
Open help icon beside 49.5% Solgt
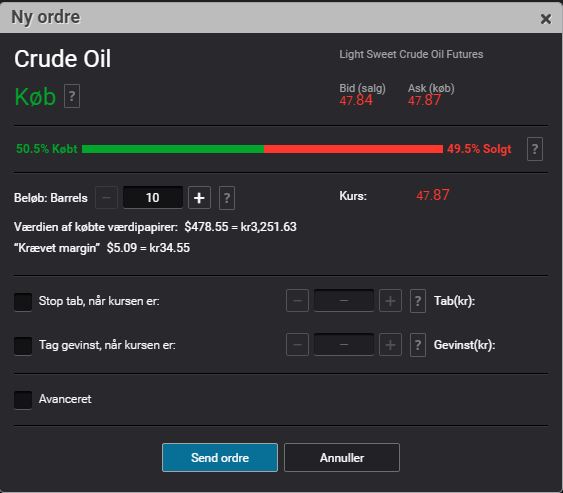click(535, 149)
